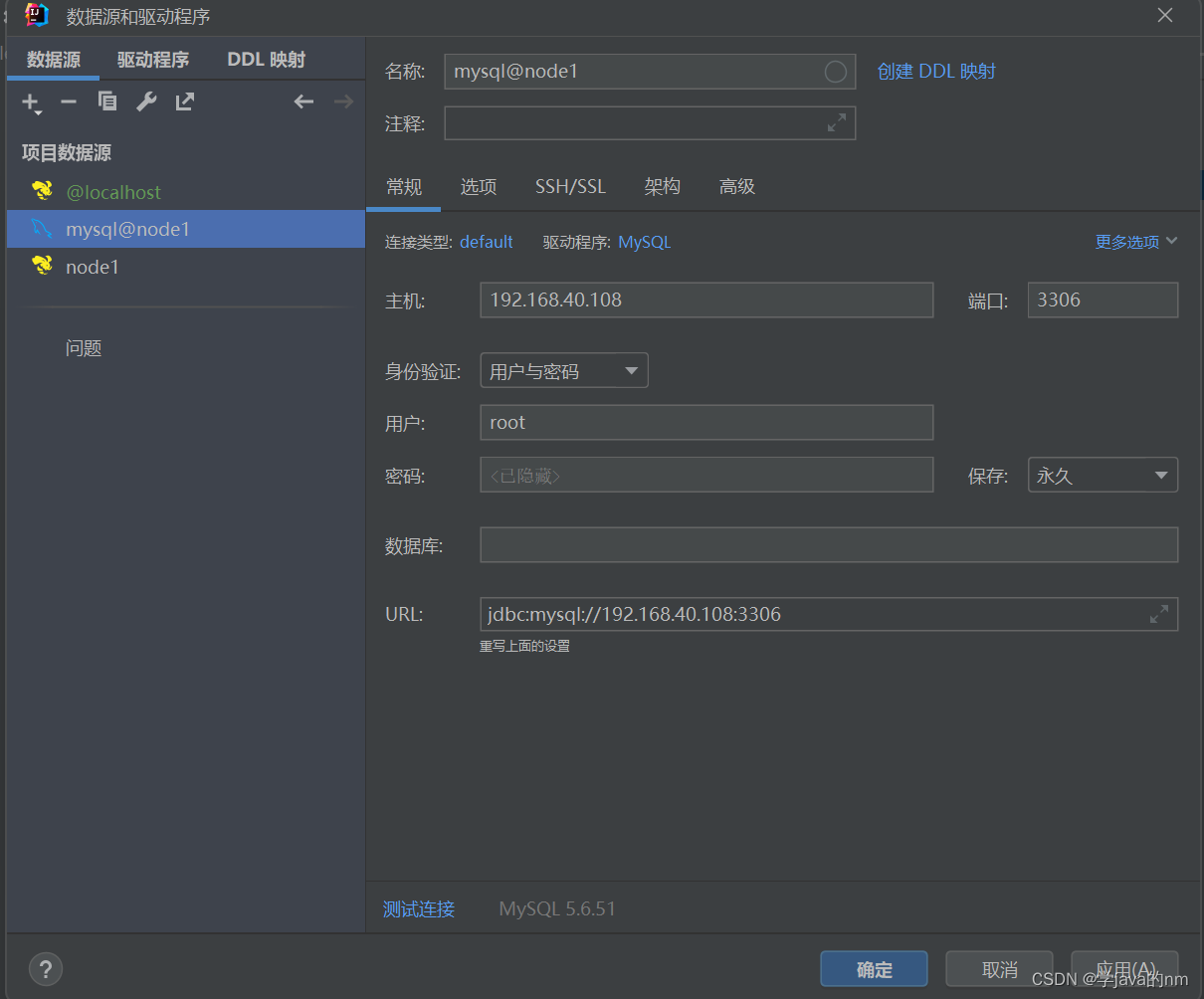Click the 重写上面的设置 hint text

coord(524,646)
